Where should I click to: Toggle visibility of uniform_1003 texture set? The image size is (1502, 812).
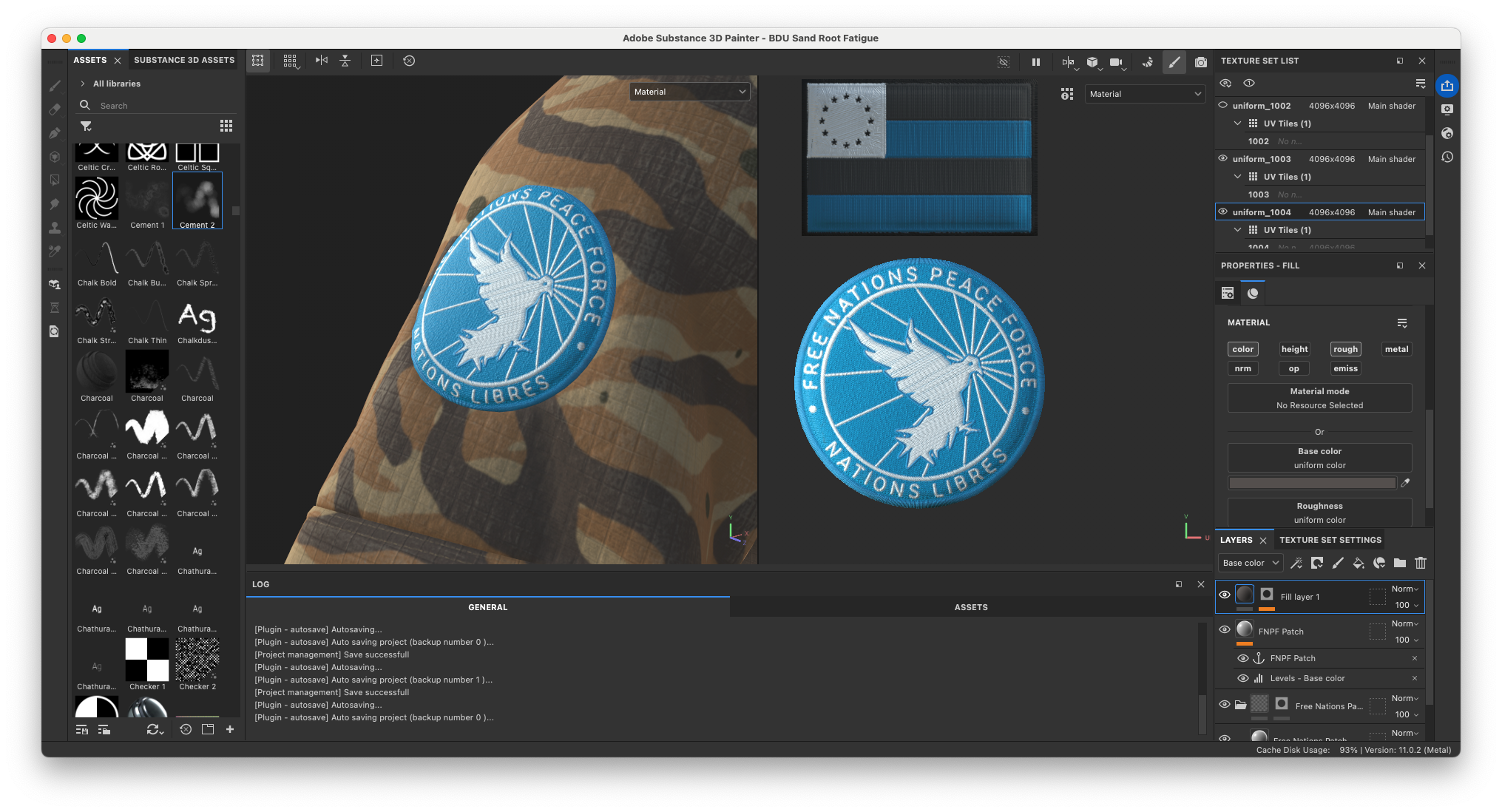1223,158
